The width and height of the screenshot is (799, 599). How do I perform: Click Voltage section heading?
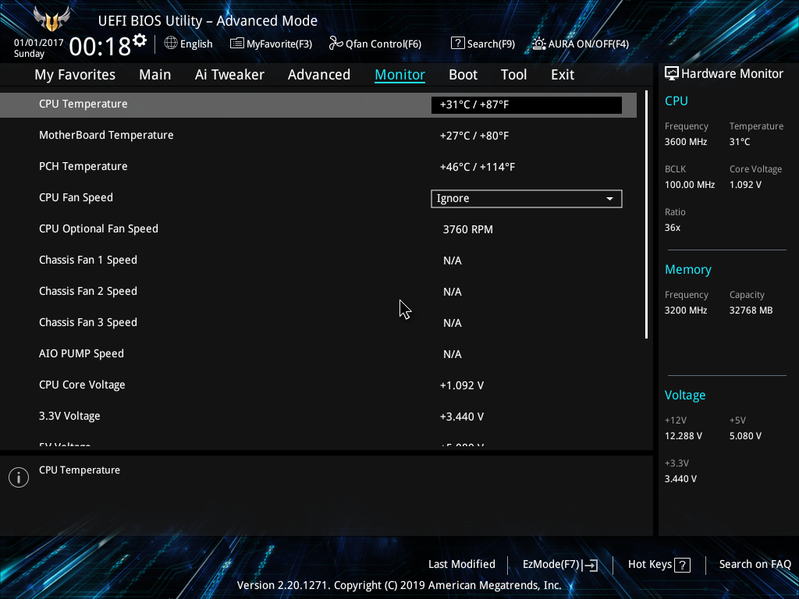(x=685, y=395)
